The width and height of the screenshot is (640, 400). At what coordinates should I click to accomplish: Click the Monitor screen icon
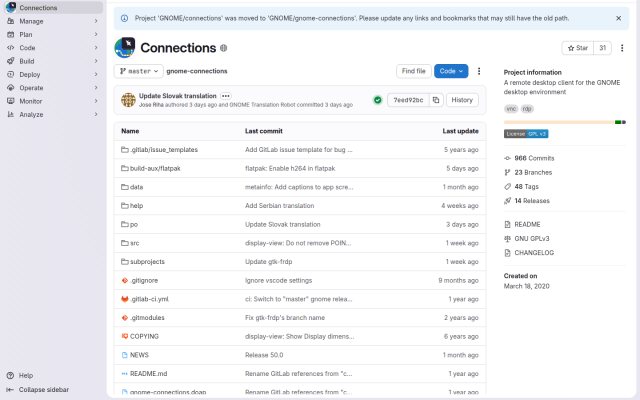point(11,101)
